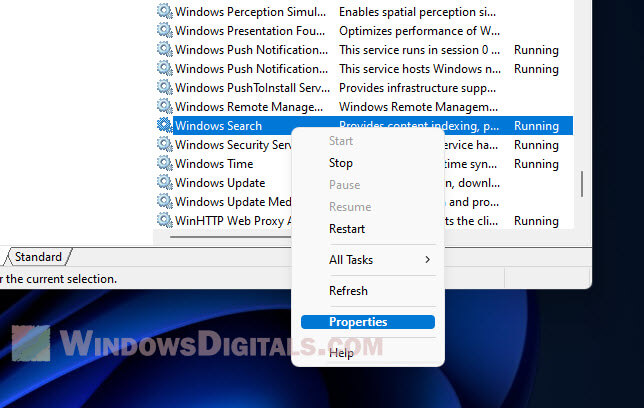Image resolution: width=644 pixels, height=408 pixels.
Task: Select the Windows Update service name
Action: pyautogui.click(x=220, y=183)
